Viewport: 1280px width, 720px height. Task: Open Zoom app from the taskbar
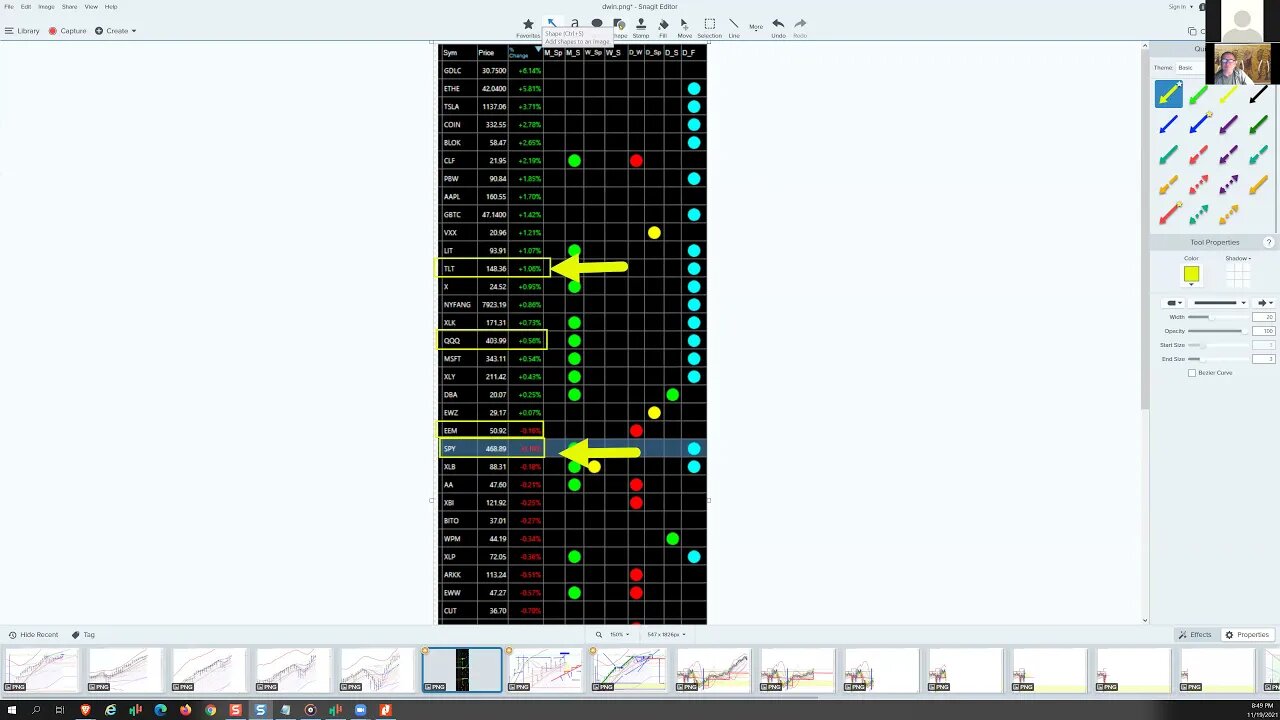[360, 710]
